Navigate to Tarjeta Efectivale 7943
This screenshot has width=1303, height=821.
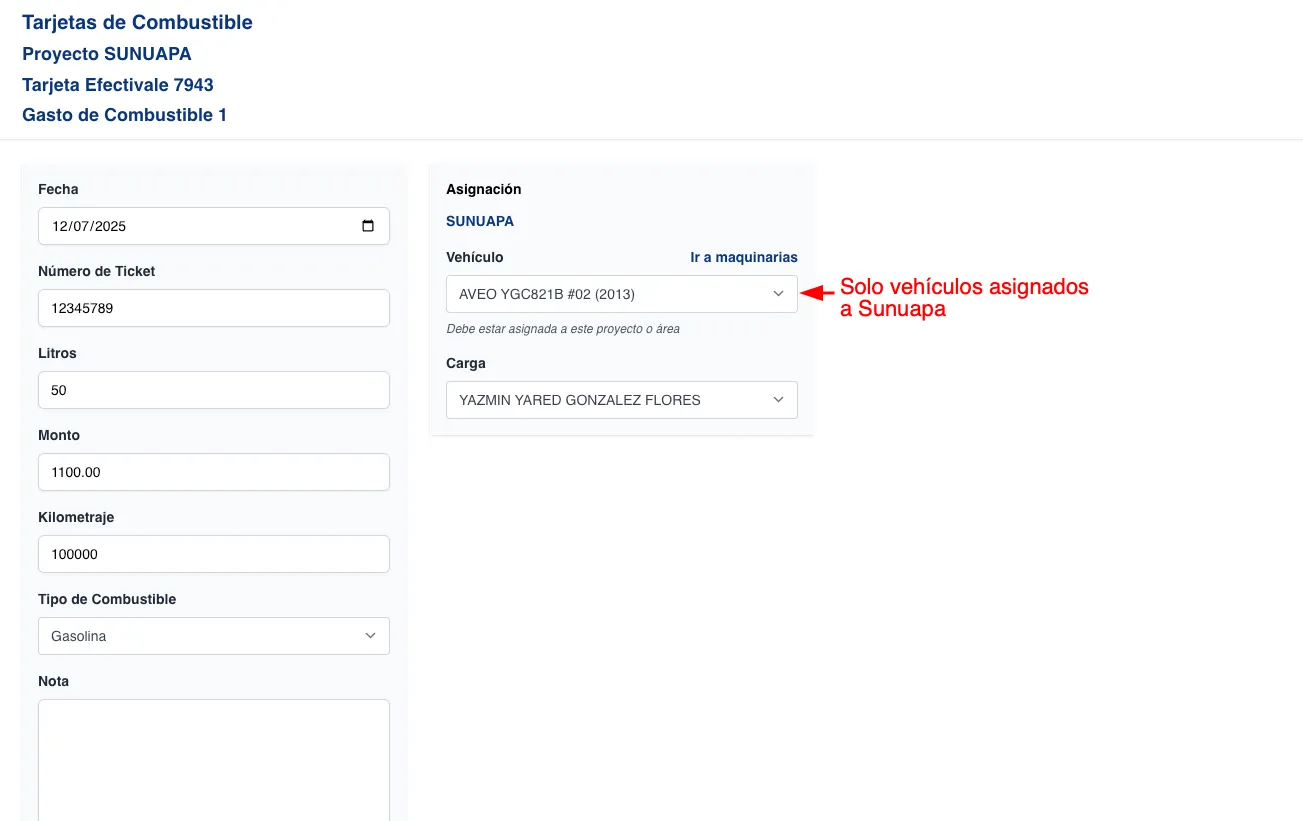coord(118,85)
